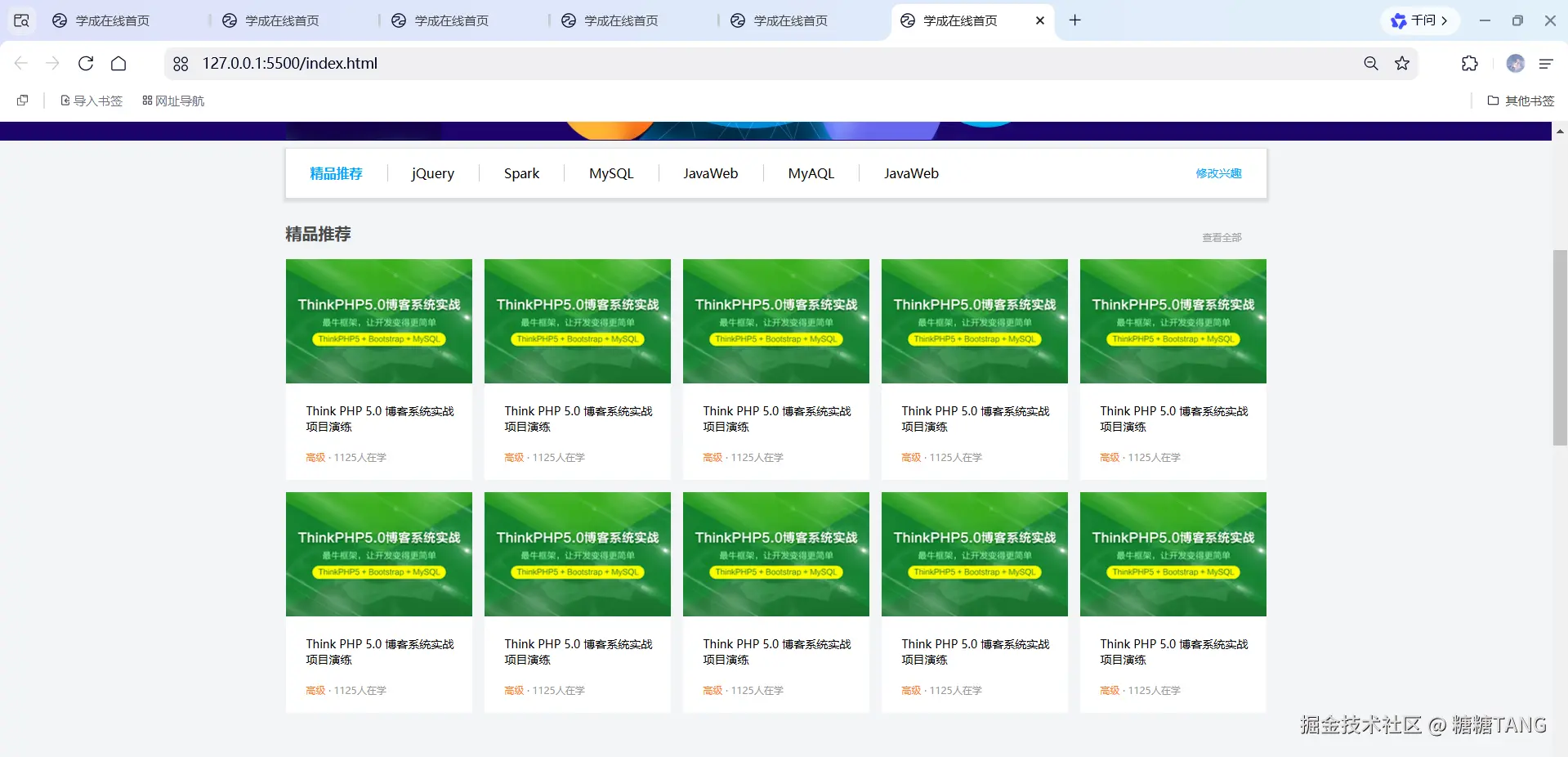Click the site info icon beside URL
Screen dimensions: 1568x757
click(181, 64)
